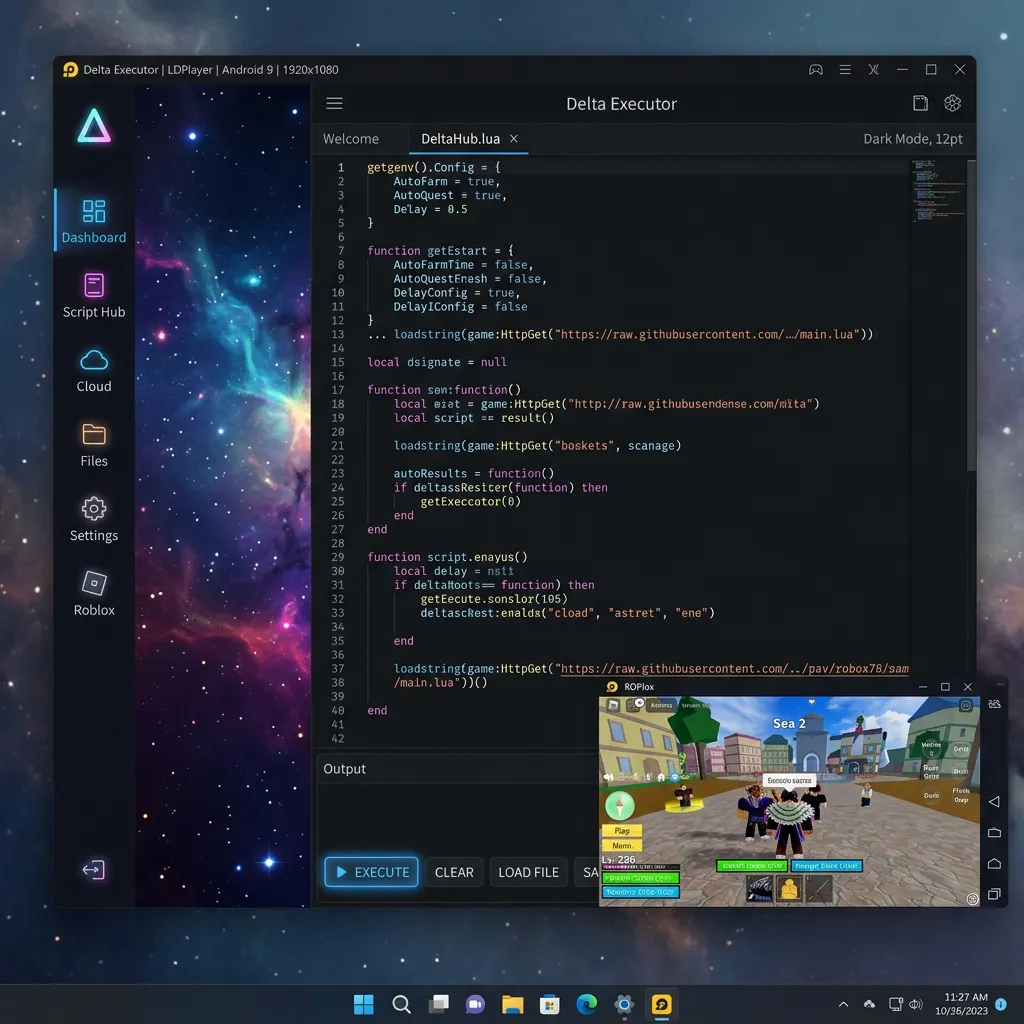Click the Android back arrow in ROPlox side panel
The width and height of the screenshot is (1024, 1024).
click(x=994, y=801)
